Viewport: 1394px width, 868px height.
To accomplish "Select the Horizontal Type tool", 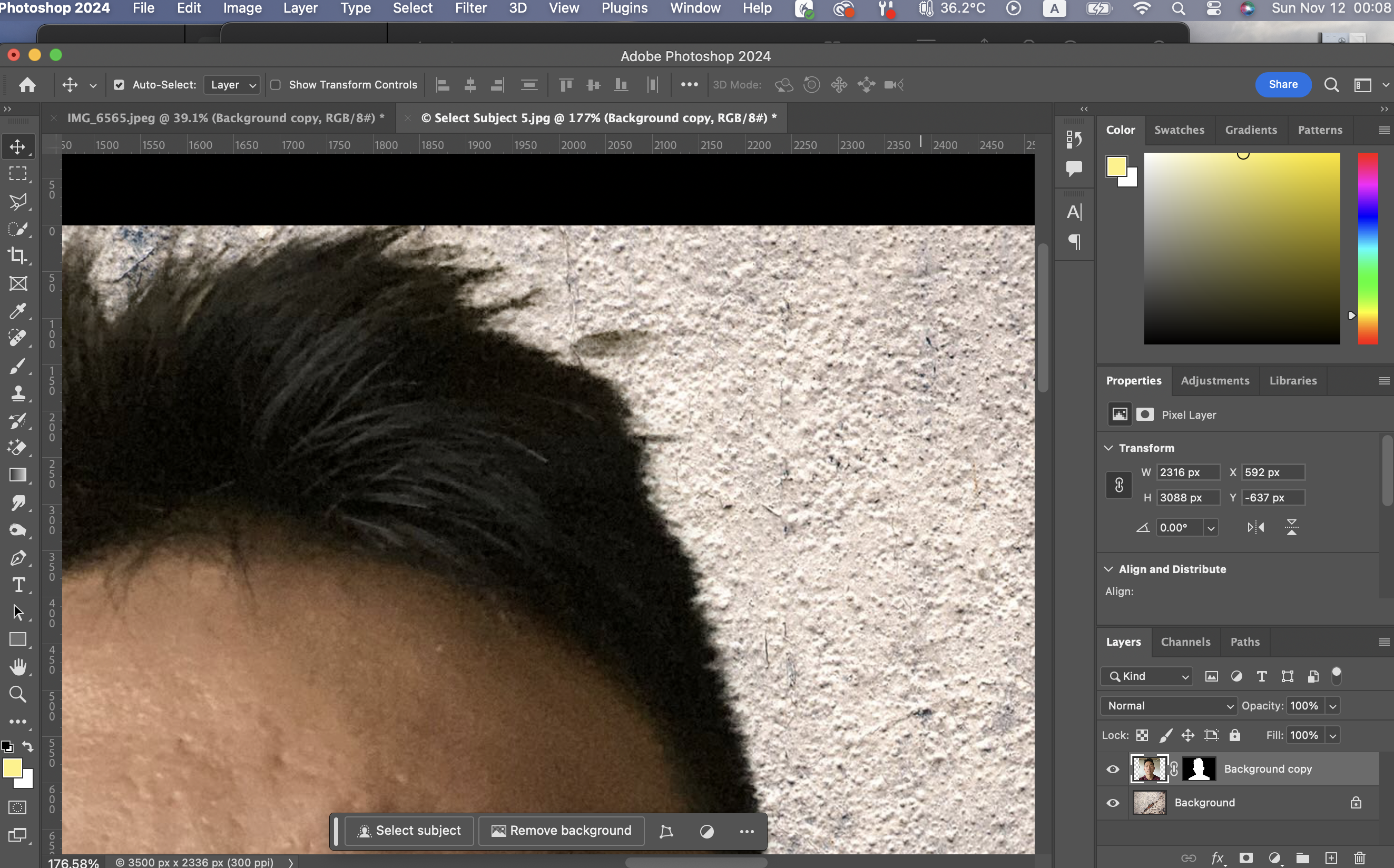I will click(18, 585).
